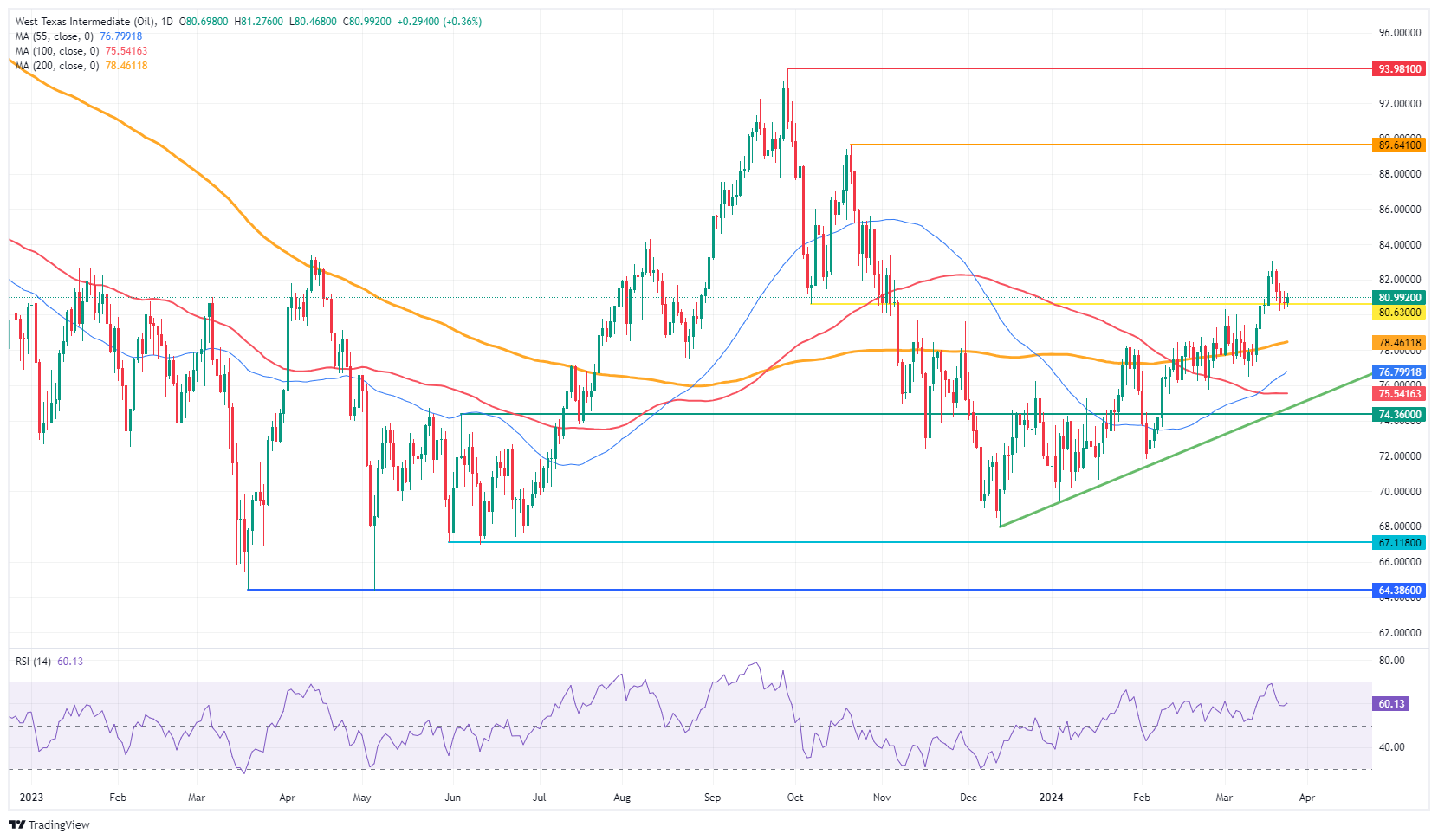Click the orange 89.64100 price label
The image size is (1438, 840).
[x=1399, y=145]
